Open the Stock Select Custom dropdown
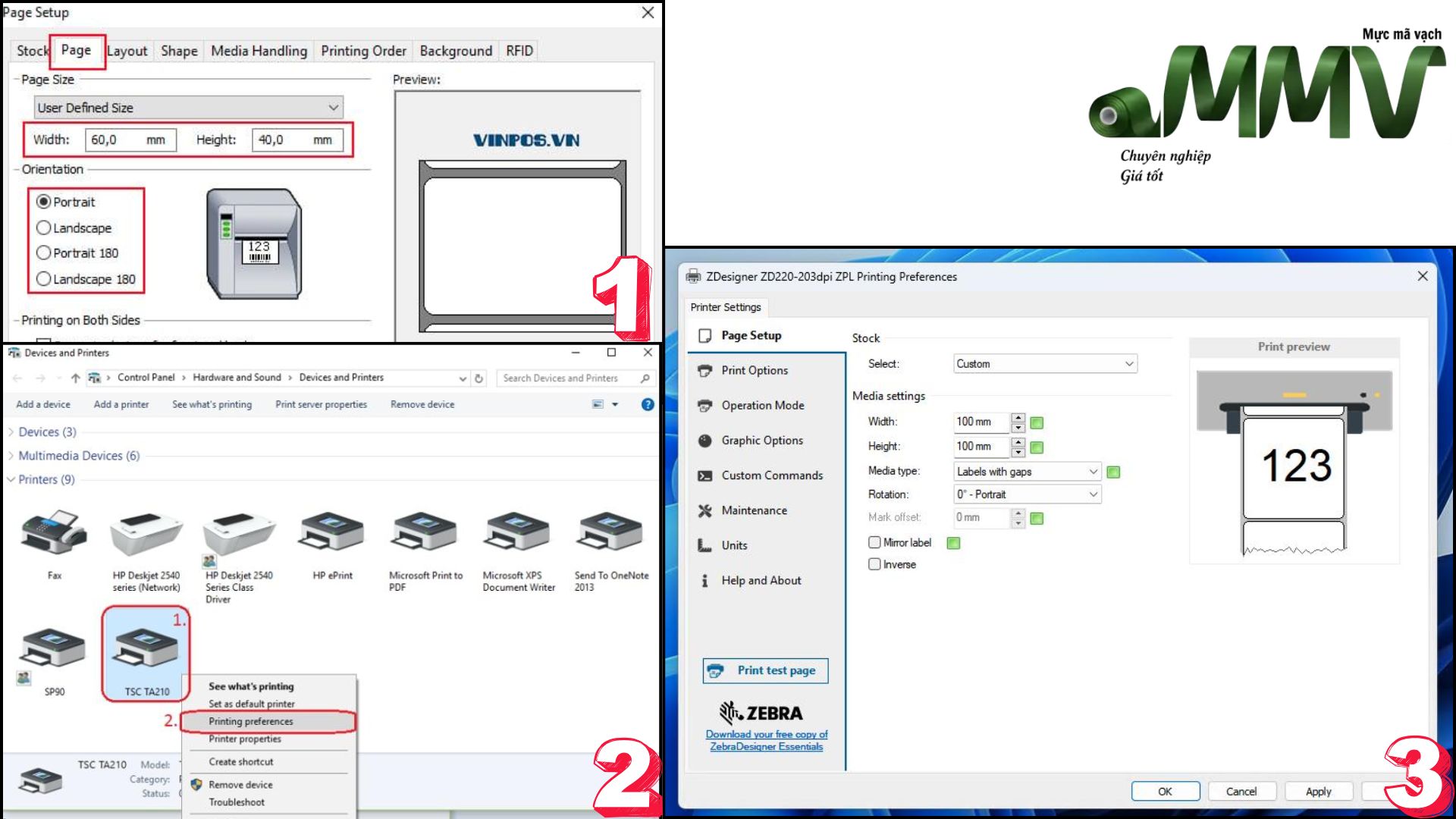This screenshot has width=1456, height=819. (x=1045, y=364)
